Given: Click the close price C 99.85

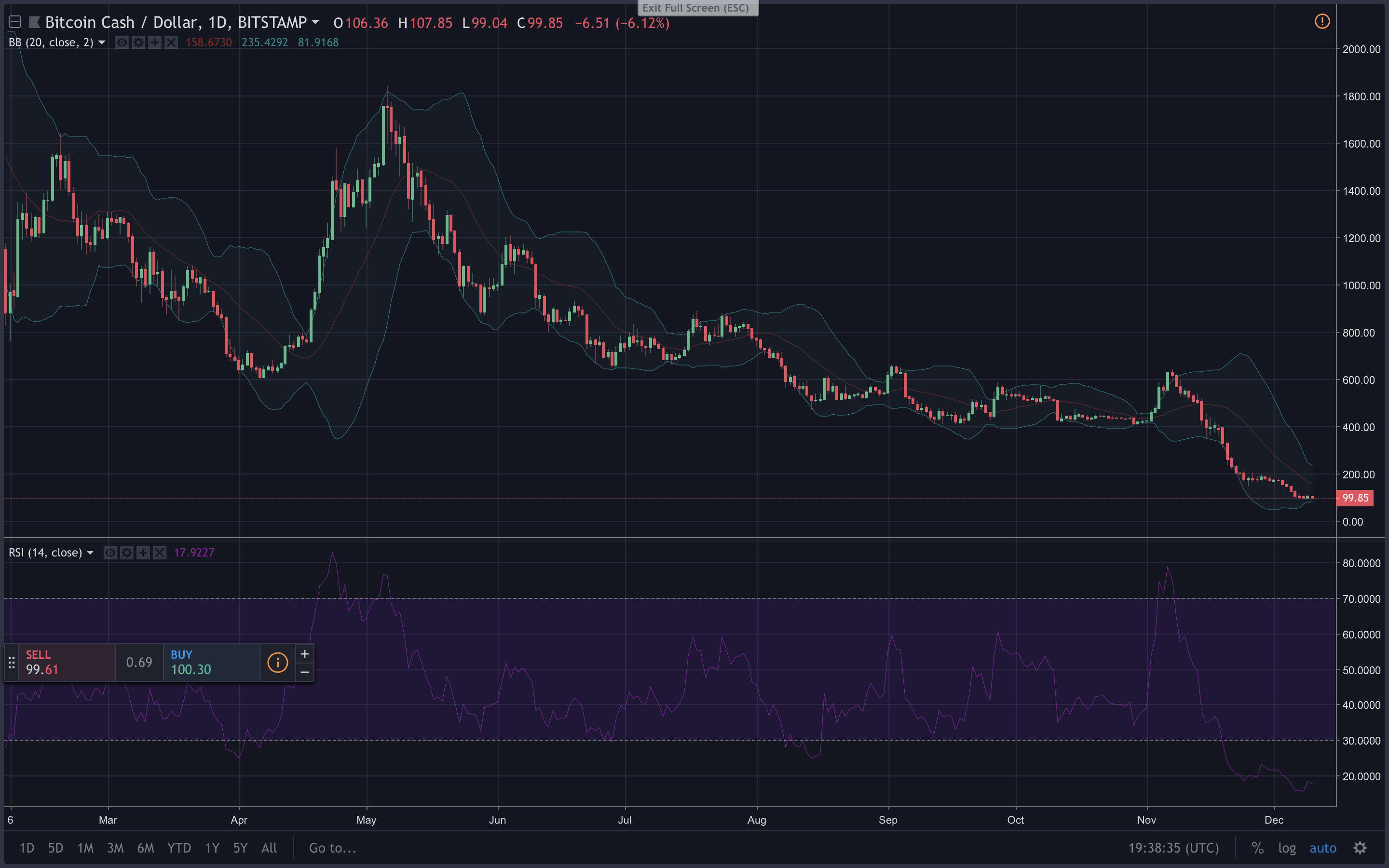Looking at the screenshot, I should (x=540, y=23).
